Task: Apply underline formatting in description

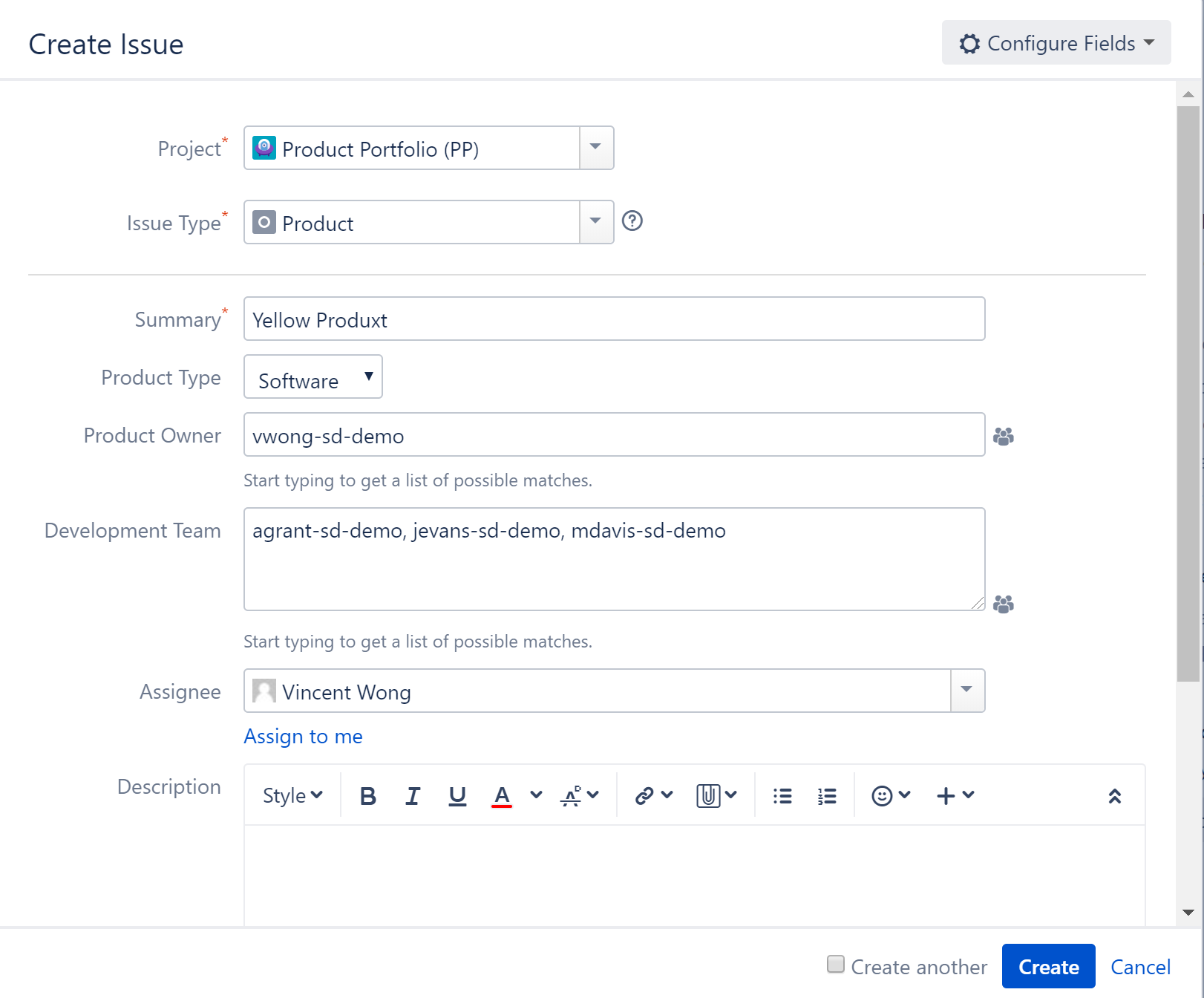Action: click(x=457, y=796)
